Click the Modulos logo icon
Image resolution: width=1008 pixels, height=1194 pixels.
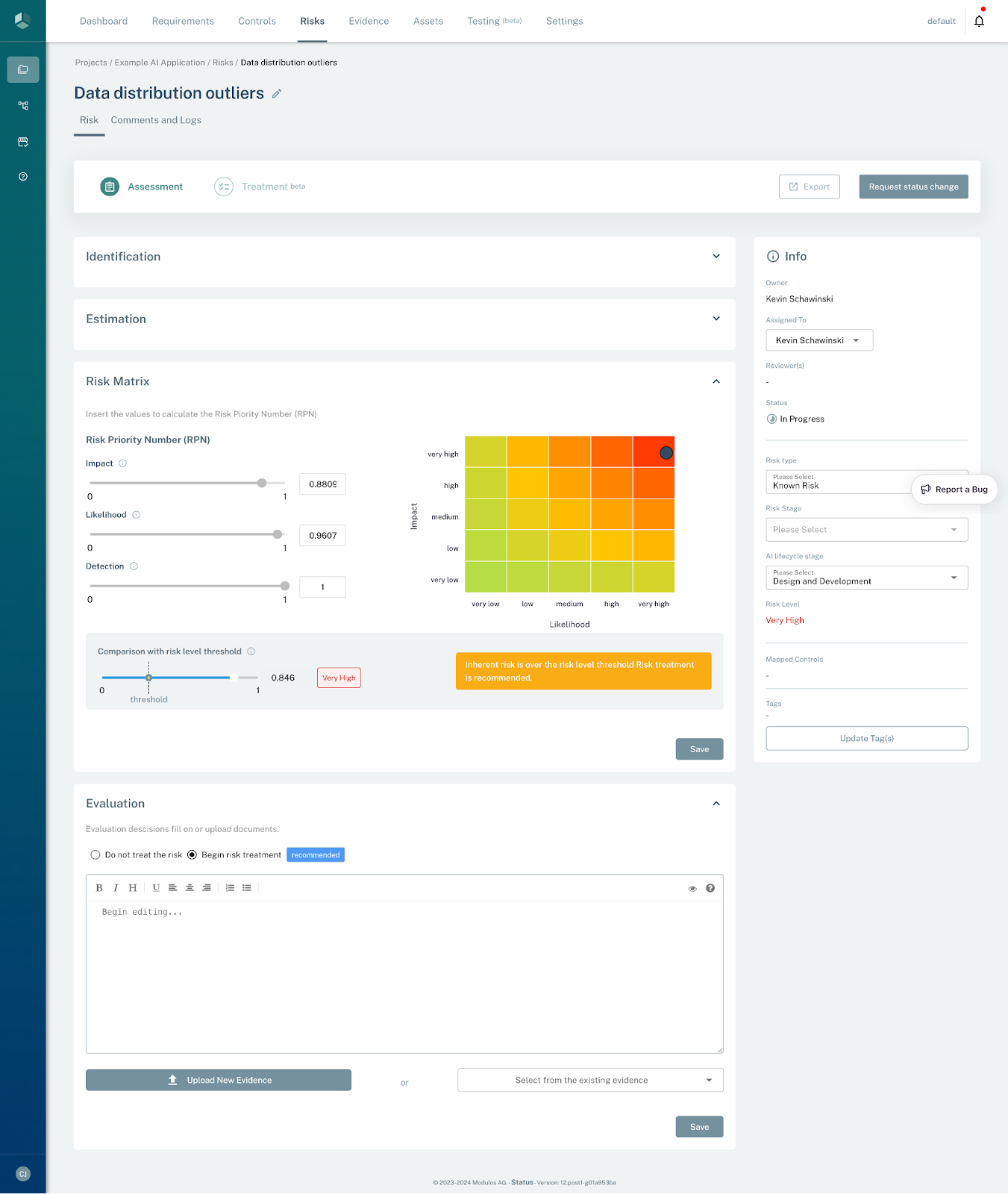click(x=22, y=20)
